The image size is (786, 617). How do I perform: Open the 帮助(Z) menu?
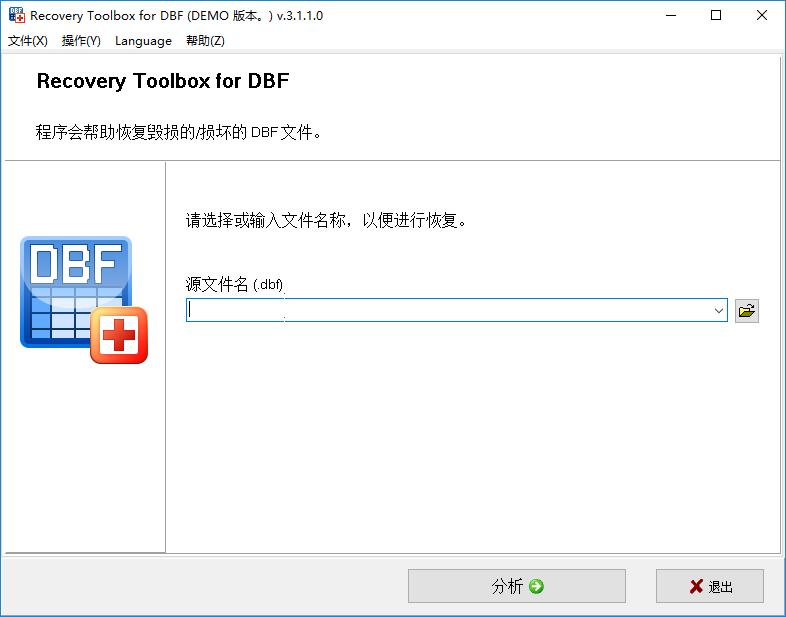[205, 41]
